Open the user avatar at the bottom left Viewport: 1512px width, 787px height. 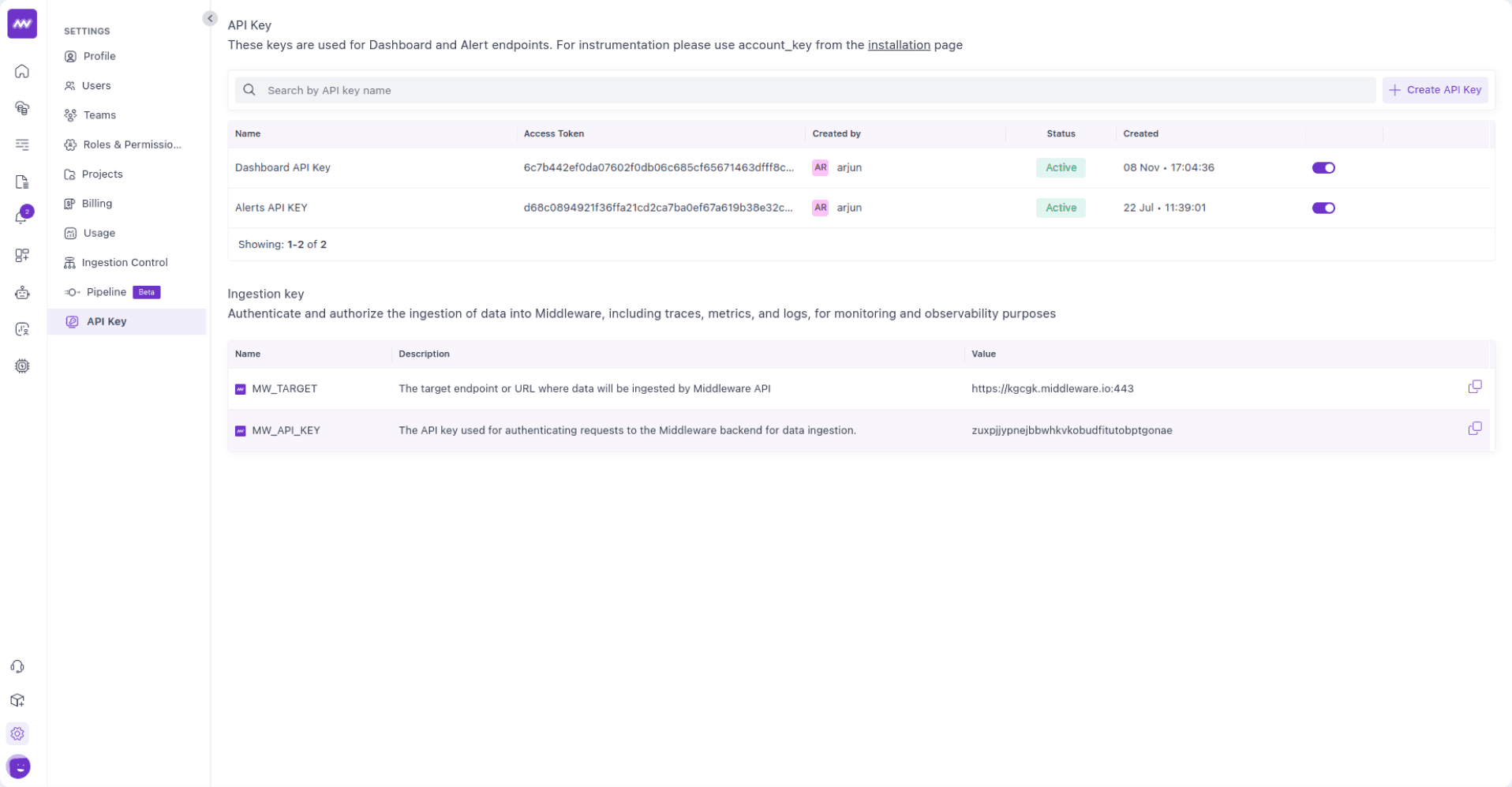[x=18, y=766]
